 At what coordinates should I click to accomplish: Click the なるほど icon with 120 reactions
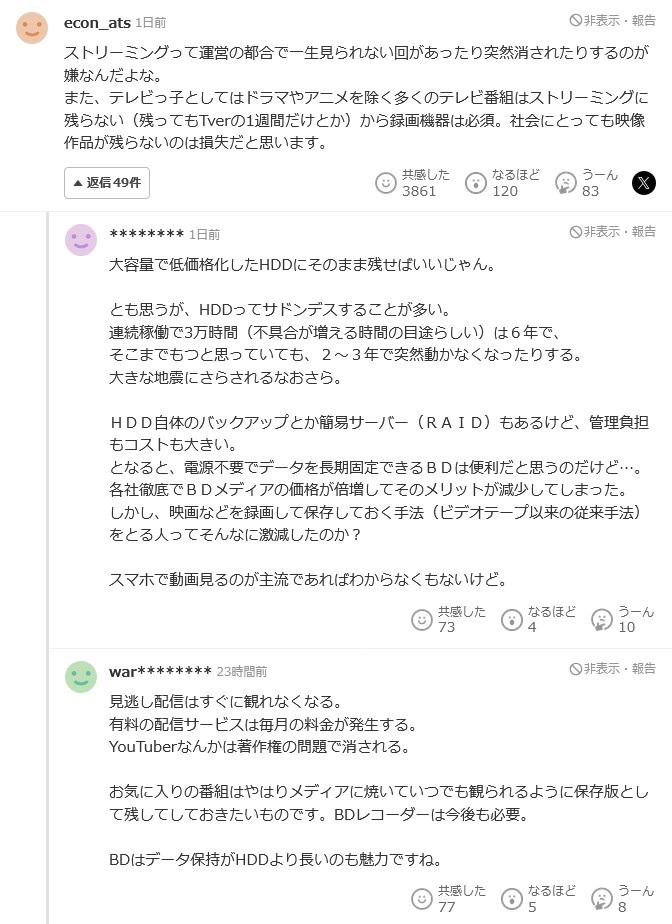[476, 182]
